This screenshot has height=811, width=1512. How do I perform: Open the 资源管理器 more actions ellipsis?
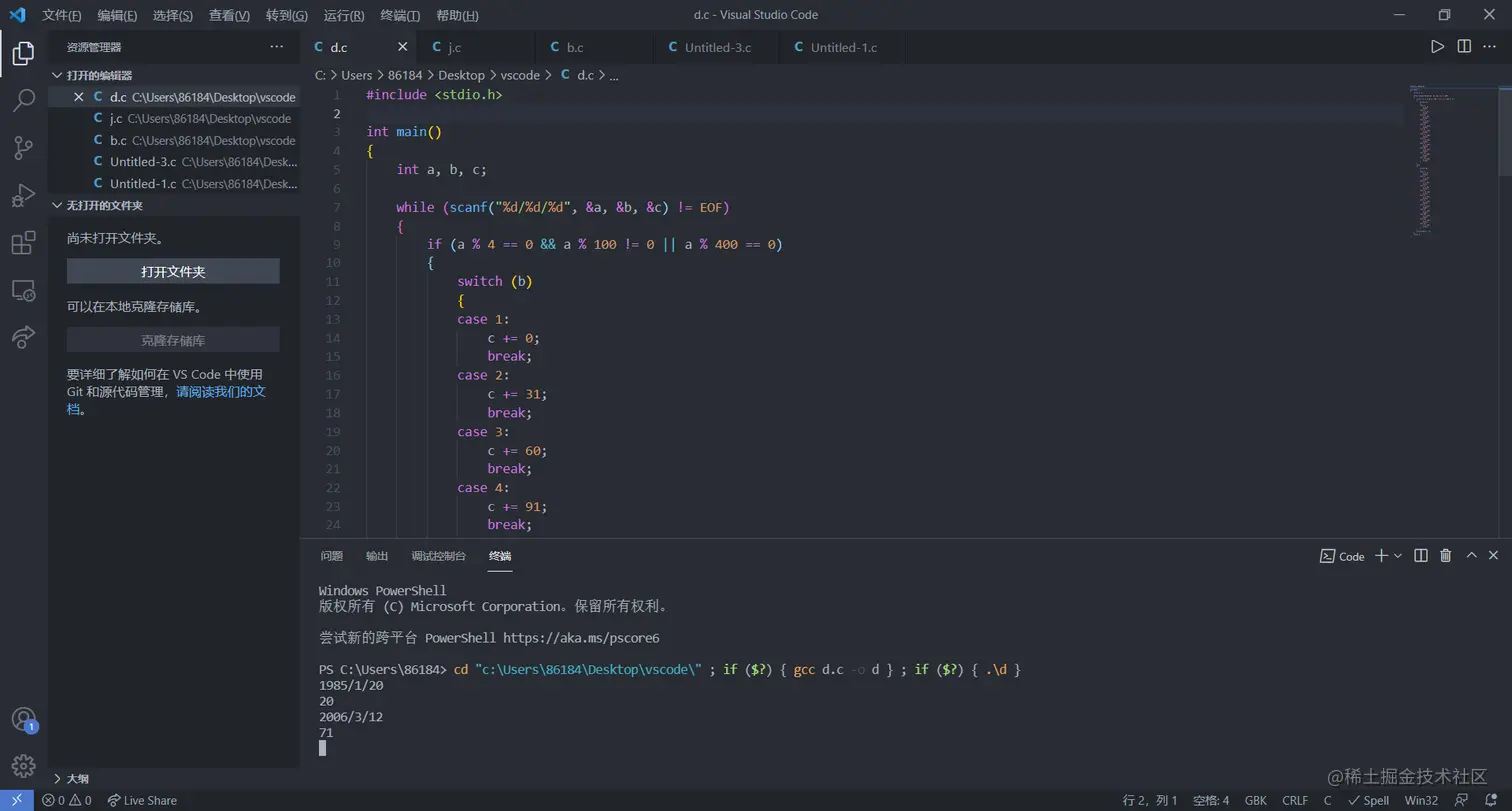277,47
